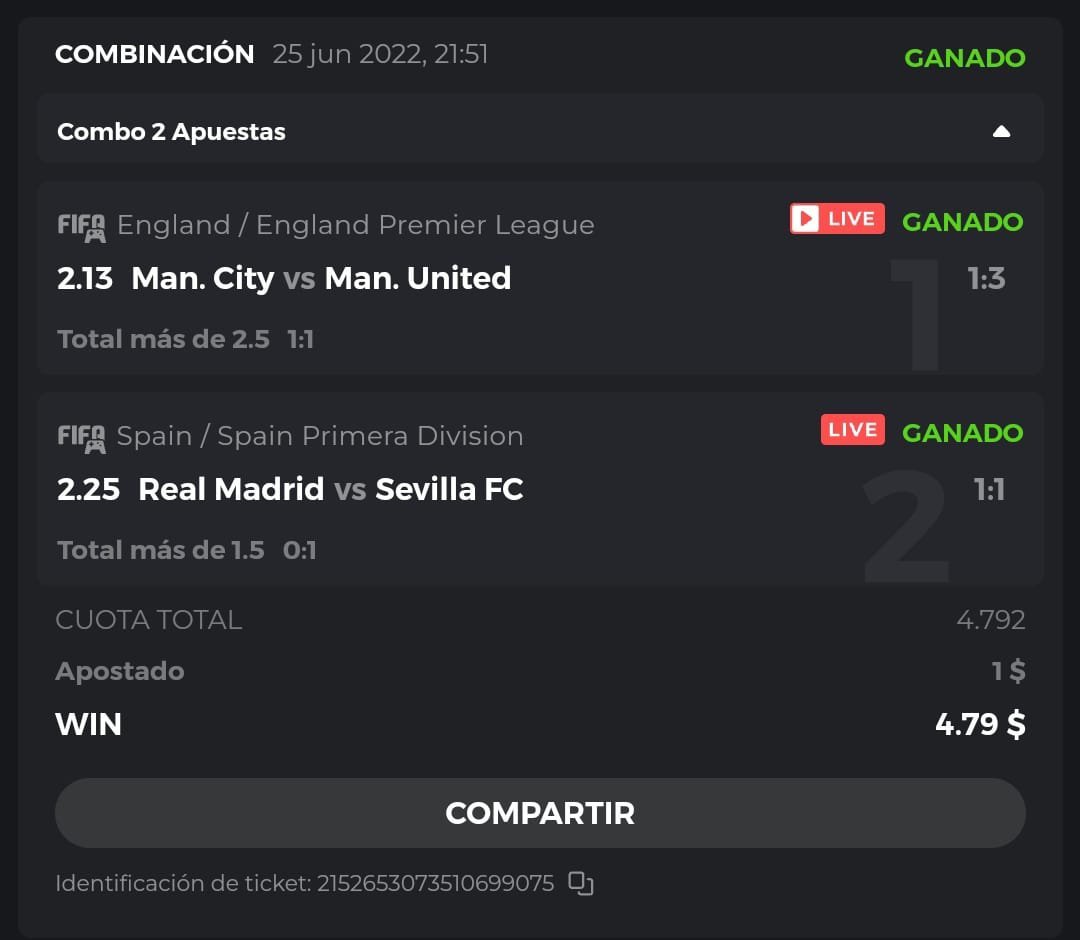This screenshot has width=1080, height=940.
Task: Click the 2.13 odds value
Action: pyautogui.click(x=85, y=278)
